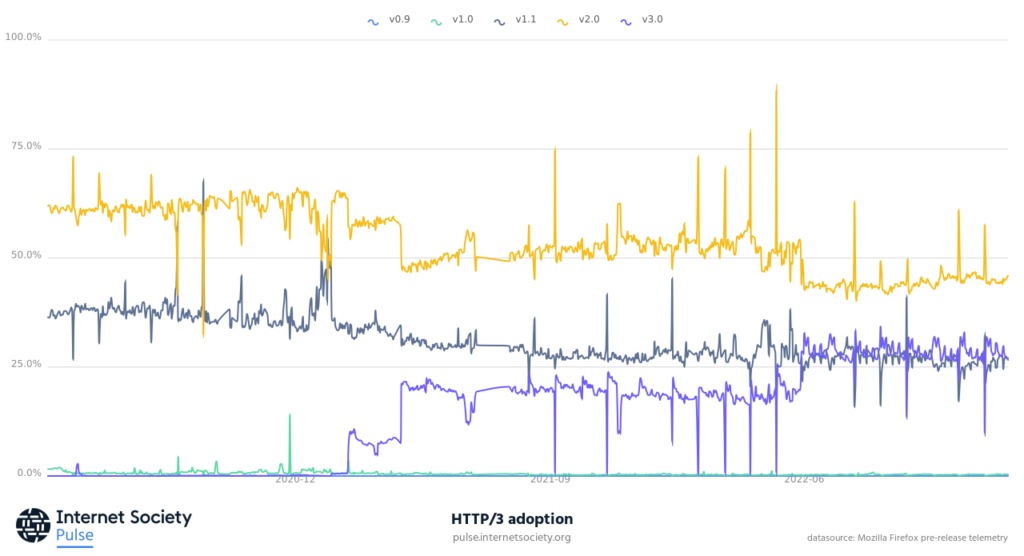1024x556 pixels.
Task: Click the Pulse text under Internet Society
Action: [75, 536]
